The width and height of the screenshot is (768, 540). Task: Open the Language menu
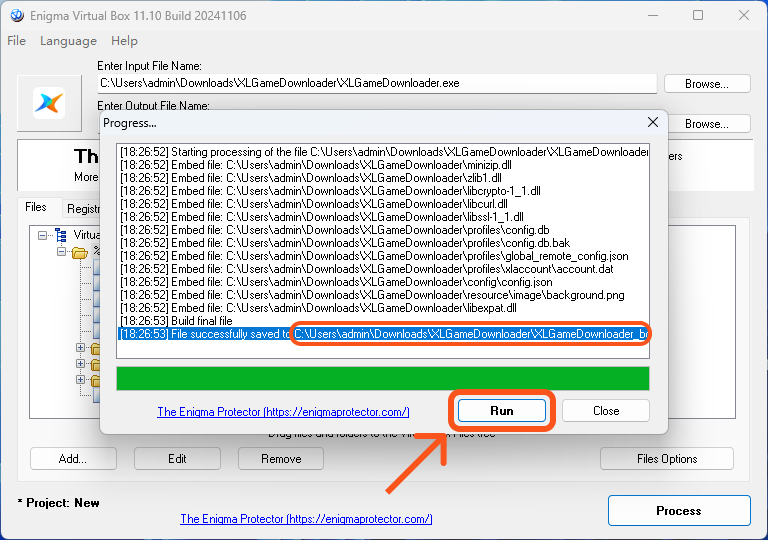[x=68, y=41]
